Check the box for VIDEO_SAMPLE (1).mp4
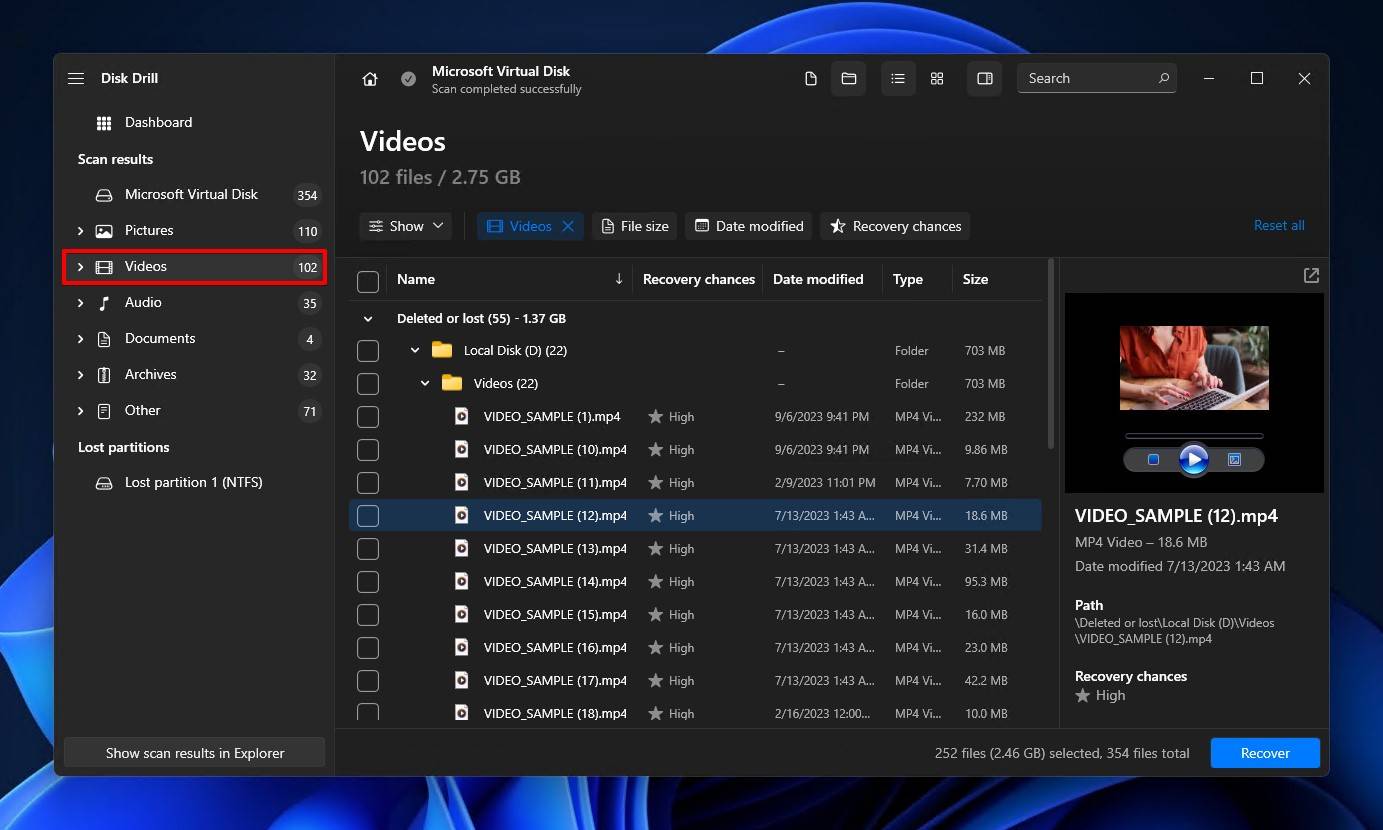Screen dimensions: 1383x830 pyautogui.click(x=368, y=417)
